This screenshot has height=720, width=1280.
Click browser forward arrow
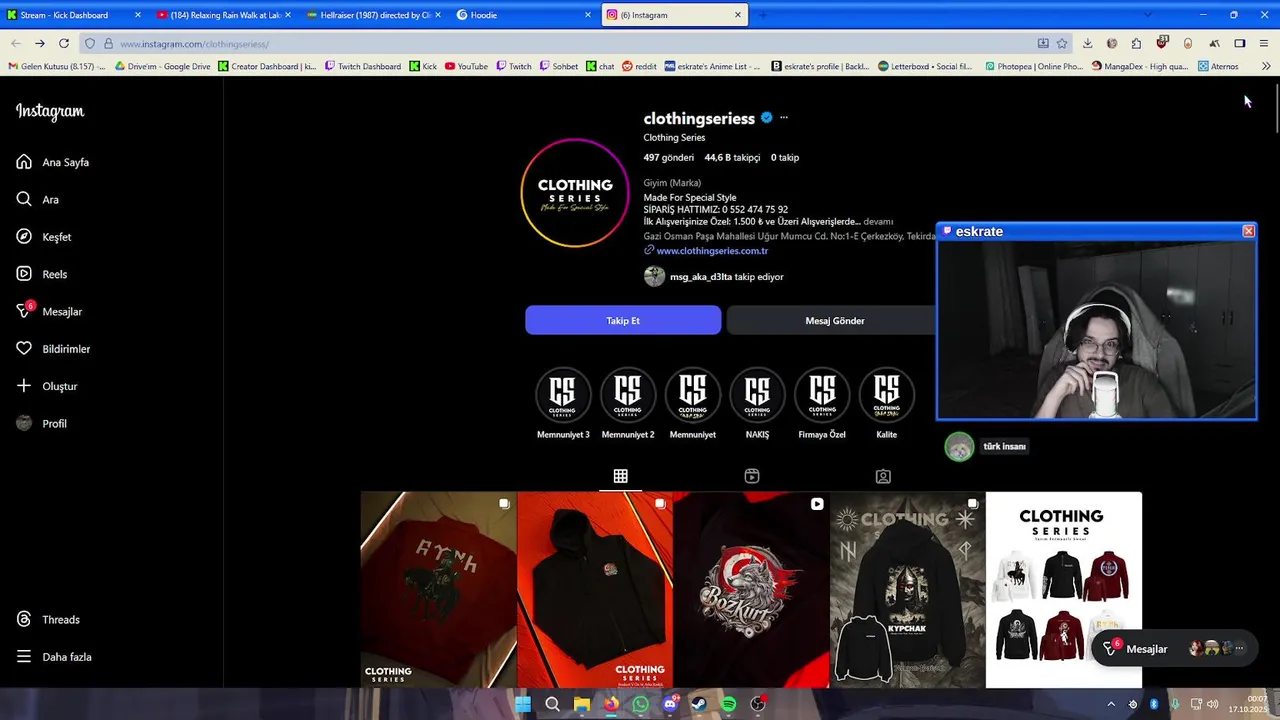(39, 43)
